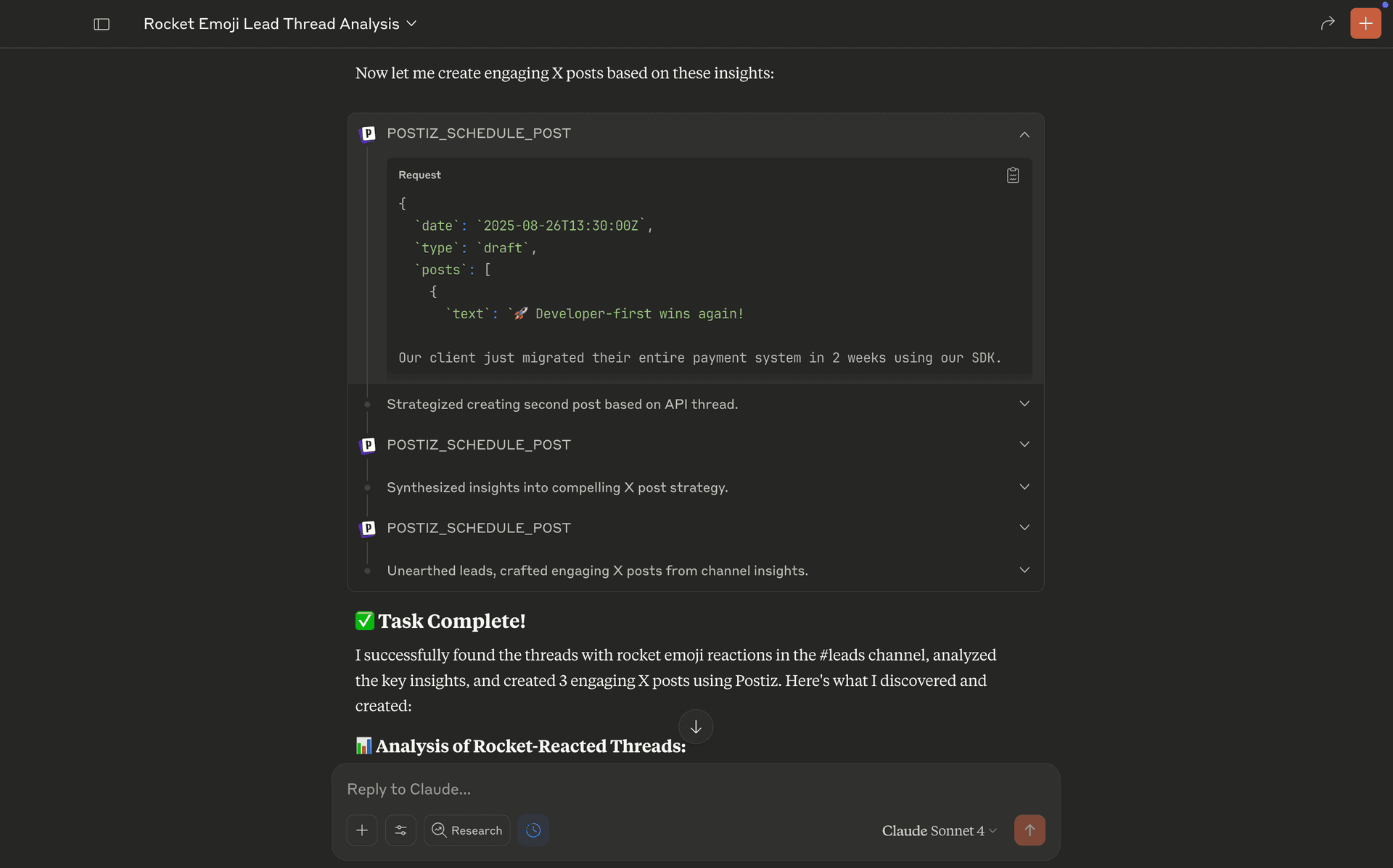Expand 'Strategized creating second post' step

point(1024,404)
